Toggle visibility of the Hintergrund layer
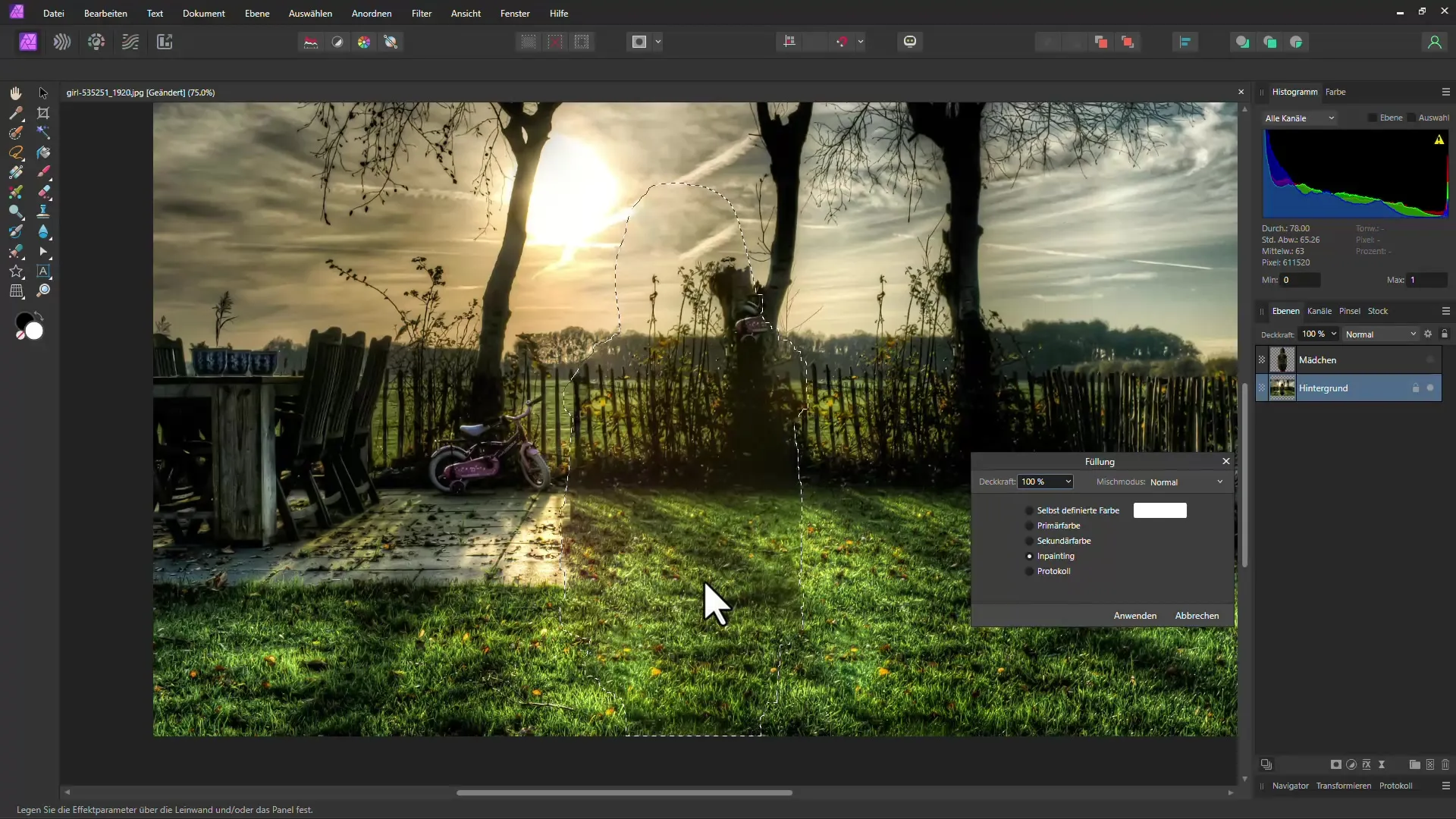1456x819 pixels. point(1430,388)
